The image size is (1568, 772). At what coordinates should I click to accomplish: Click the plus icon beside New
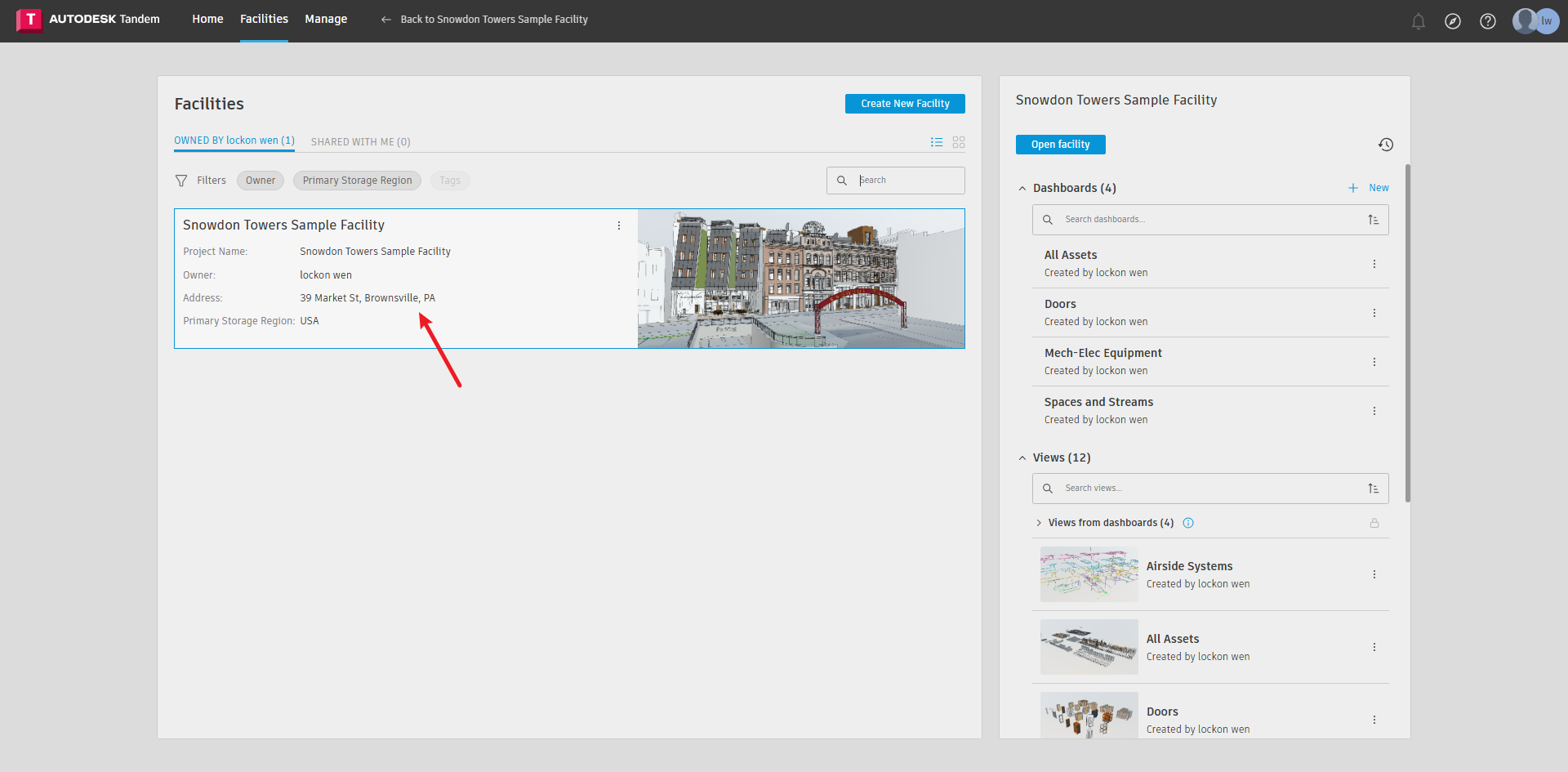pyautogui.click(x=1353, y=188)
